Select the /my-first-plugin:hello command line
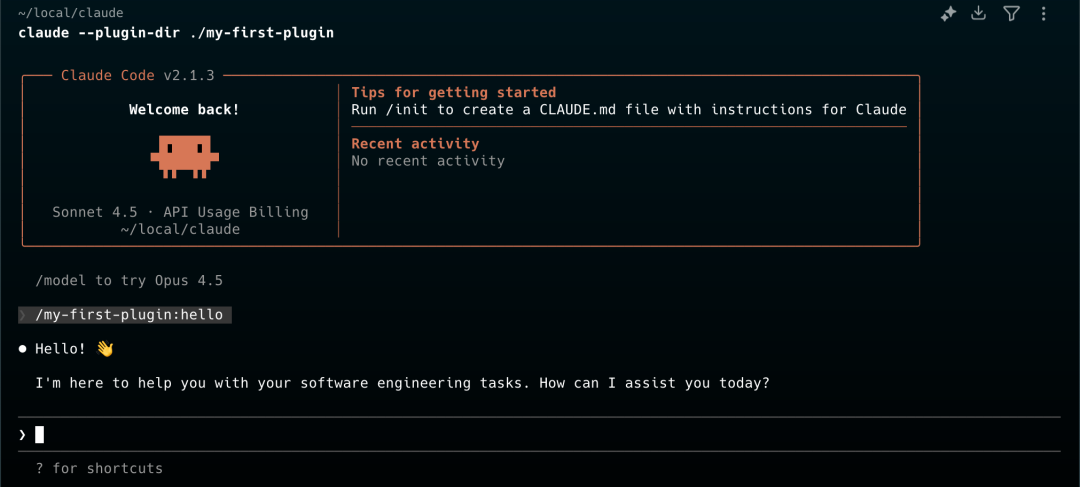 click(125, 315)
